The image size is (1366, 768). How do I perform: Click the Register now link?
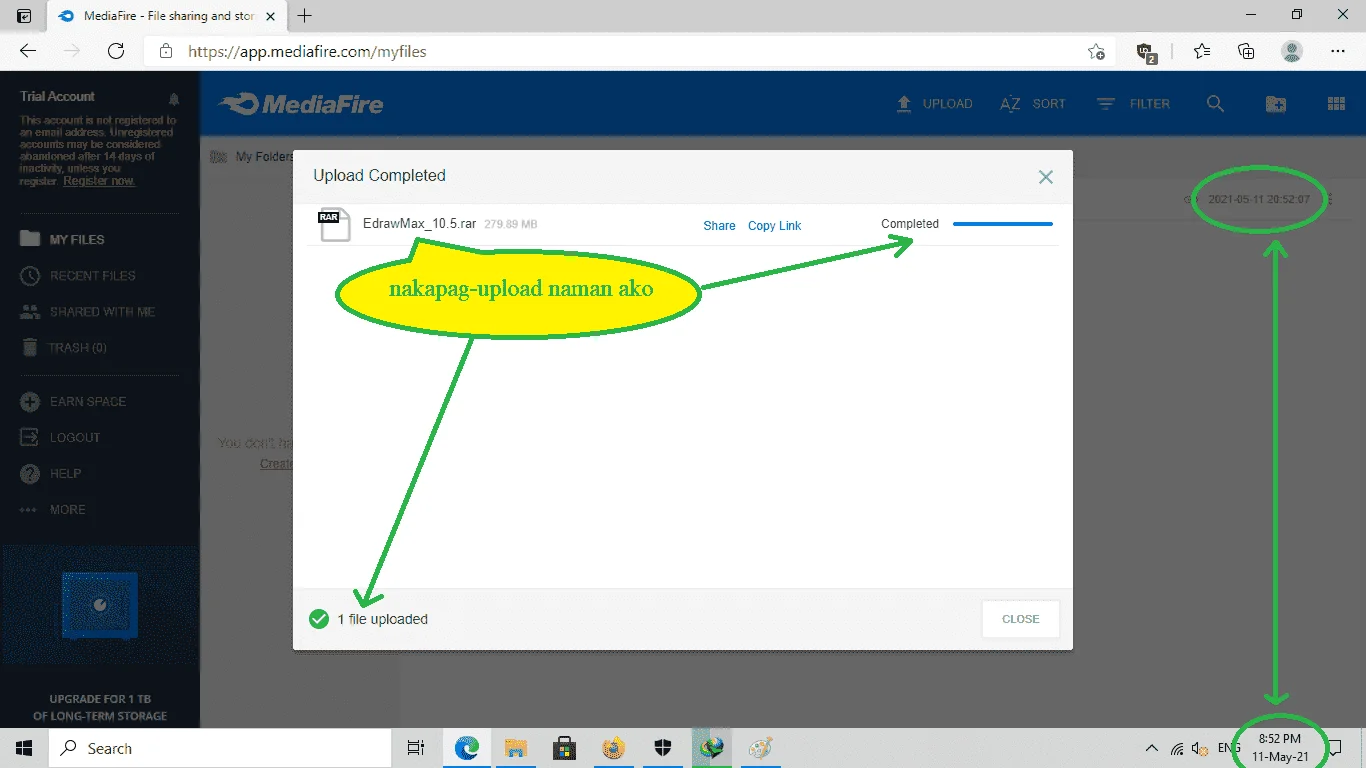[99, 181]
